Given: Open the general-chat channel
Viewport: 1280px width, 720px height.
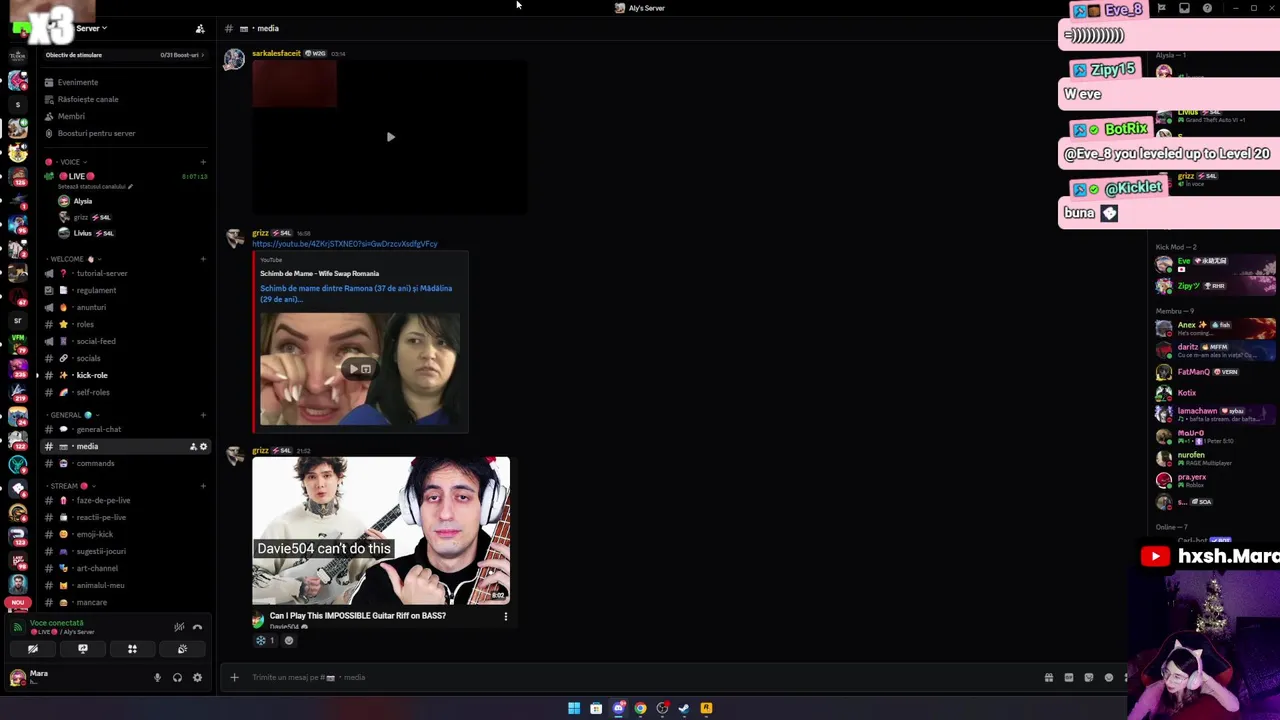Looking at the screenshot, I should 98,429.
